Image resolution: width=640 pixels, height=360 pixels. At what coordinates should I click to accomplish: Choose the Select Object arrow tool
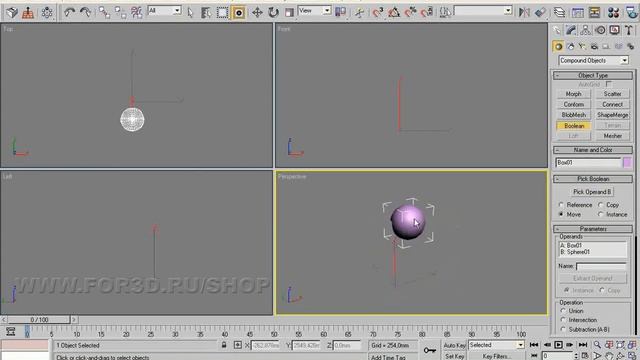point(190,12)
